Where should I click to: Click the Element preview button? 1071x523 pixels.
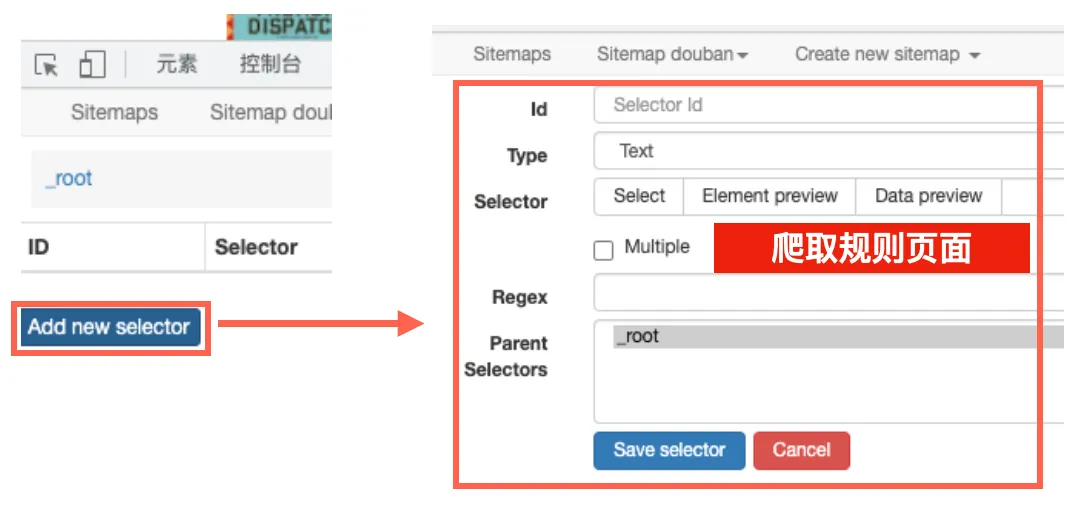(769, 196)
